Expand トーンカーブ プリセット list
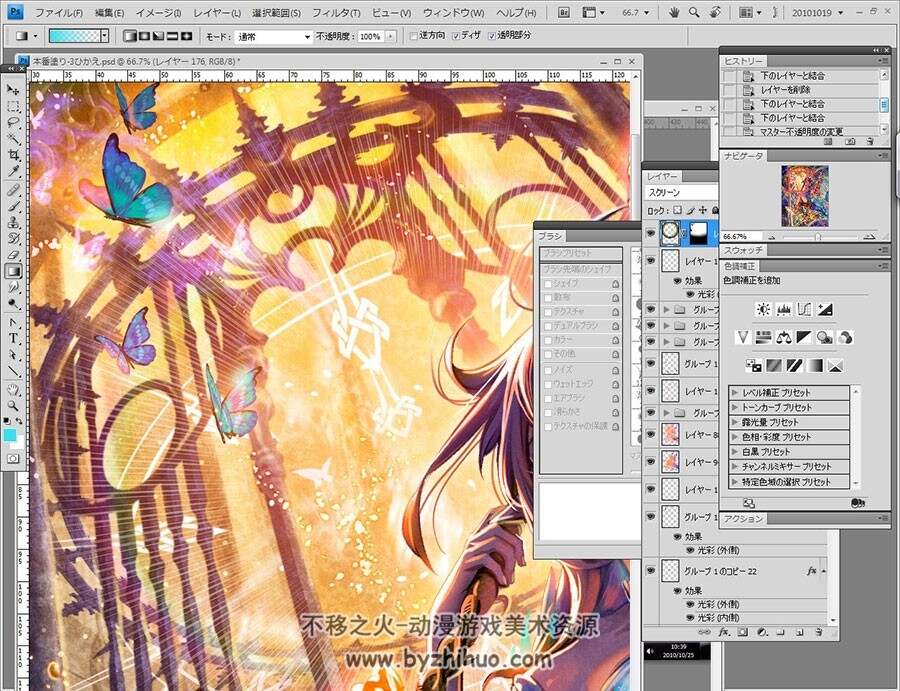This screenshot has height=691, width=900. pos(735,407)
